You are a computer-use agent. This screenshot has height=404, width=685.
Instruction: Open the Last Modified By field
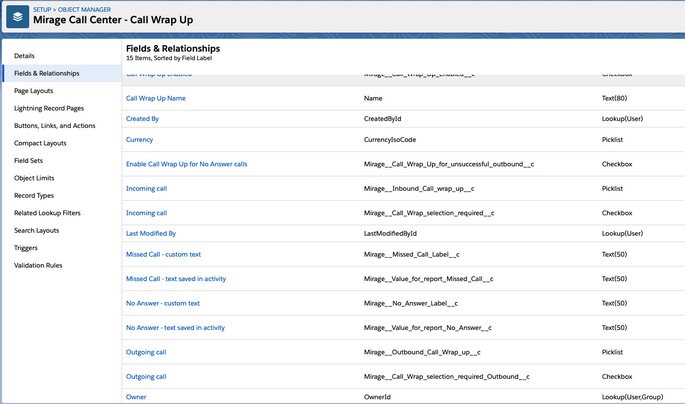point(151,234)
